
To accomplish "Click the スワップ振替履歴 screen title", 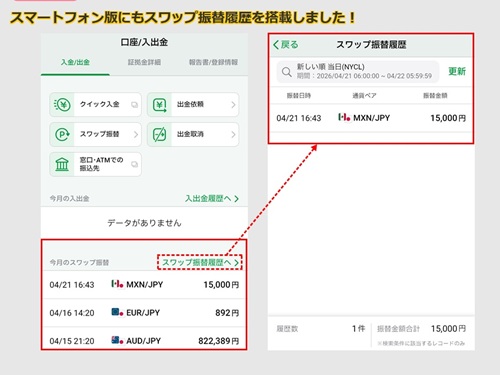I will pos(371,45).
